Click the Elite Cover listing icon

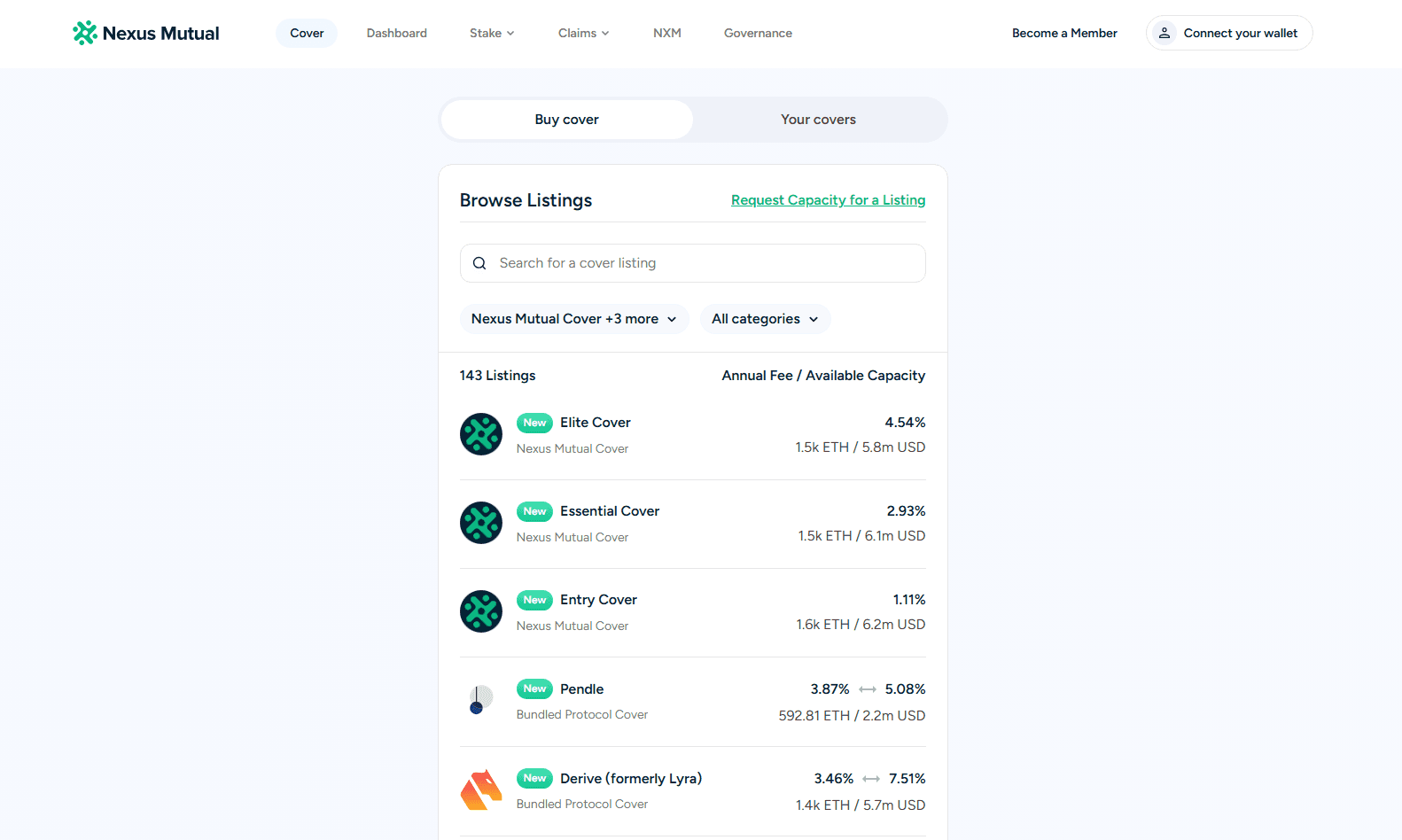[481, 434]
